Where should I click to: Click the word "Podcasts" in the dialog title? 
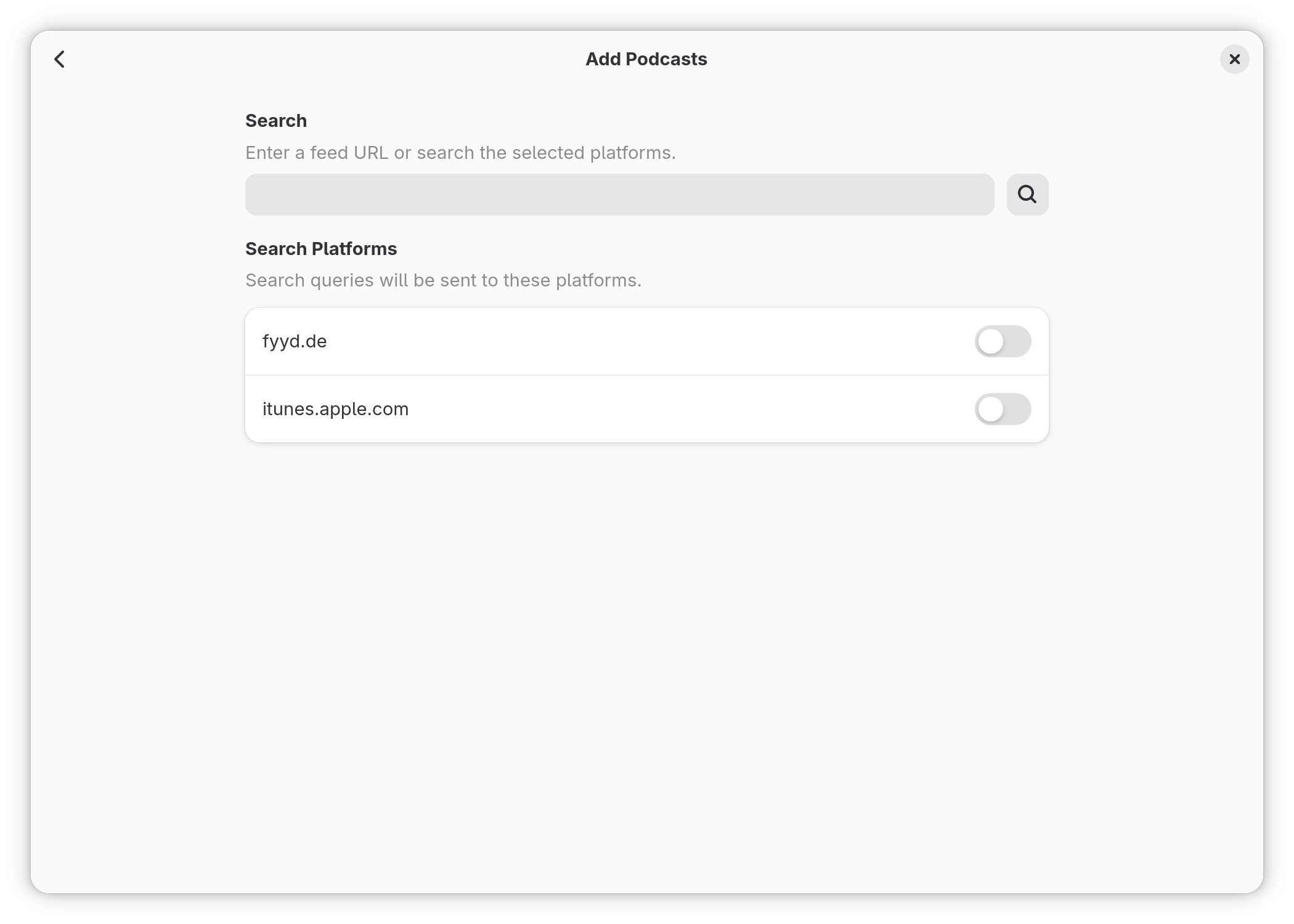pos(666,59)
